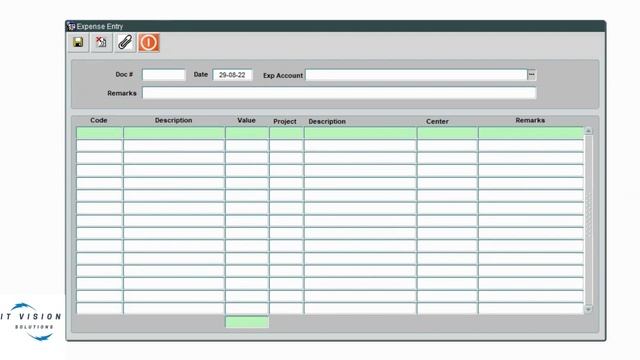Open the Exp Account lookup ellipsis button
The width and height of the screenshot is (640, 360).
point(531,75)
